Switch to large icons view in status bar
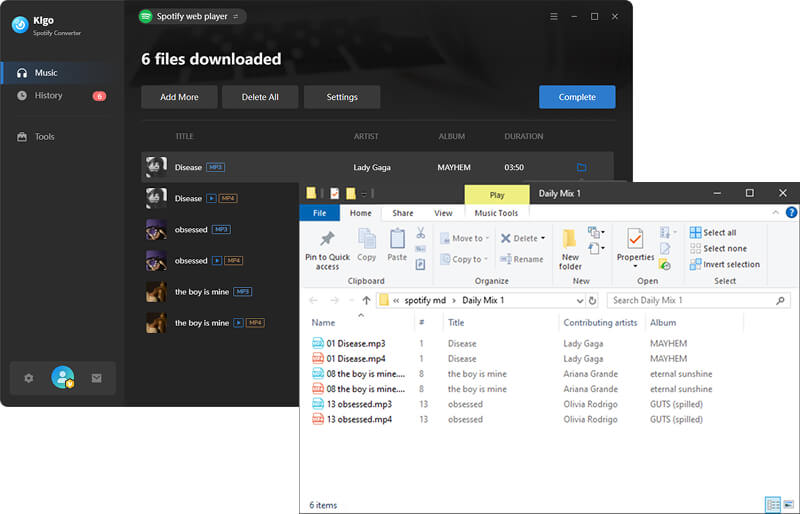The height and width of the screenshot is (514, 800). pos(788,505)
